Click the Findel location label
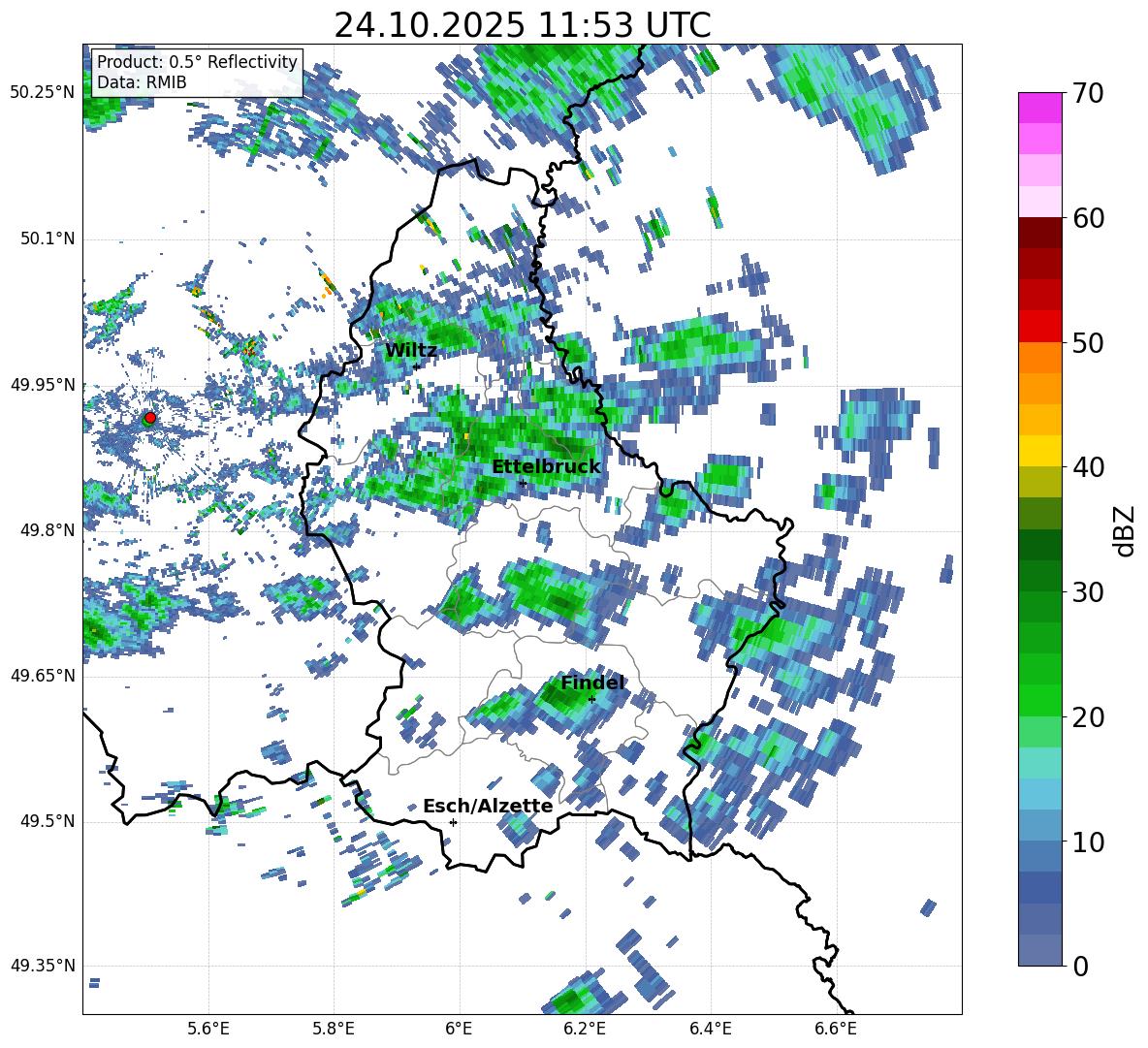This screenshot has width=1148, height=1048. [x=592, y=683]
